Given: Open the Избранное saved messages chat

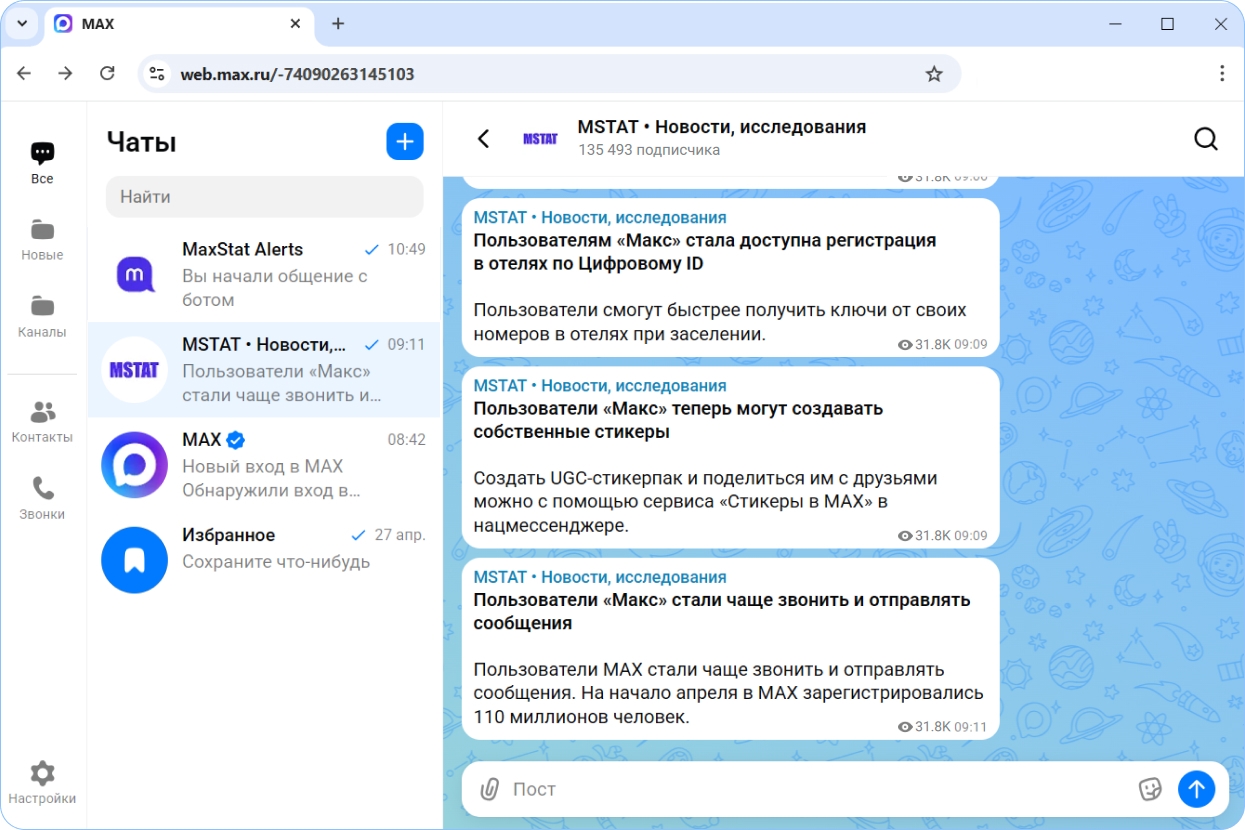Looking at the screenshot, I should click(x=264, y=560).
